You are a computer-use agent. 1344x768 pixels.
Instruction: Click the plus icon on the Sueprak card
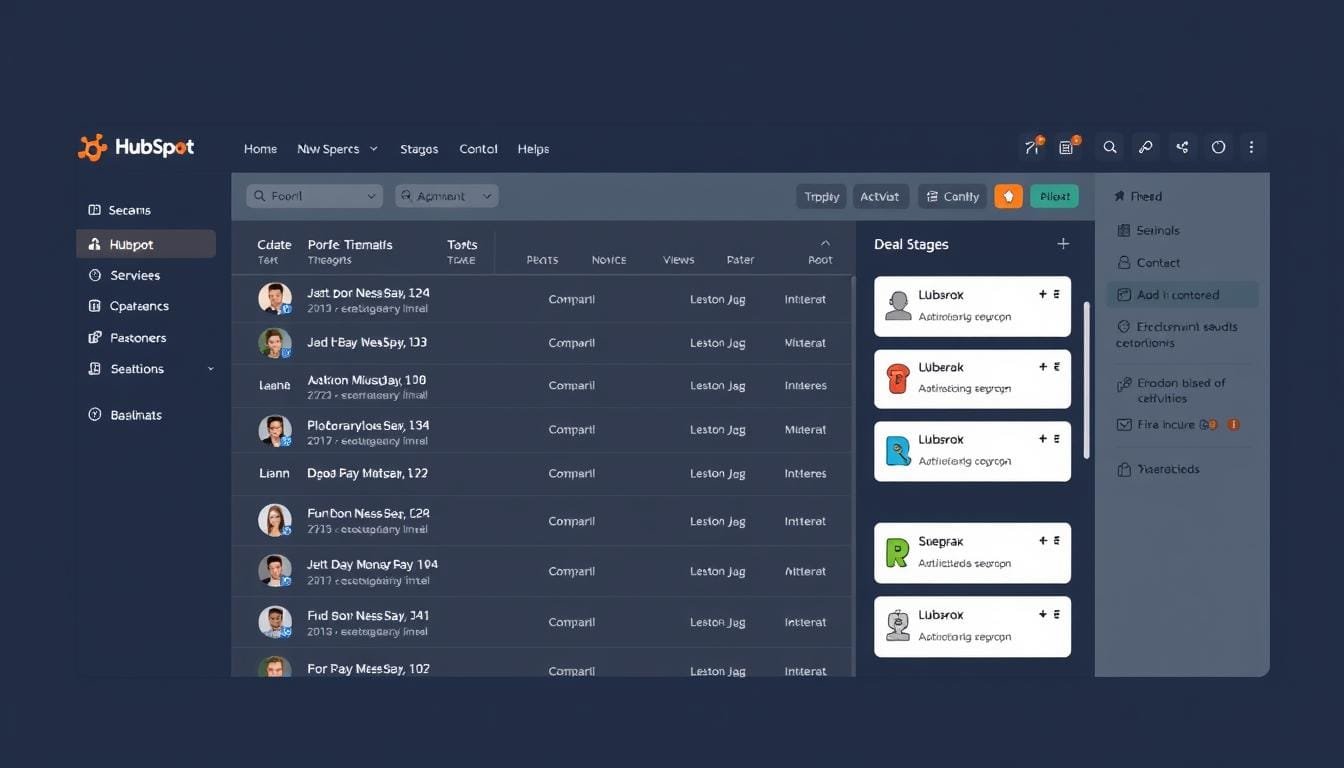coord(1042,540)
